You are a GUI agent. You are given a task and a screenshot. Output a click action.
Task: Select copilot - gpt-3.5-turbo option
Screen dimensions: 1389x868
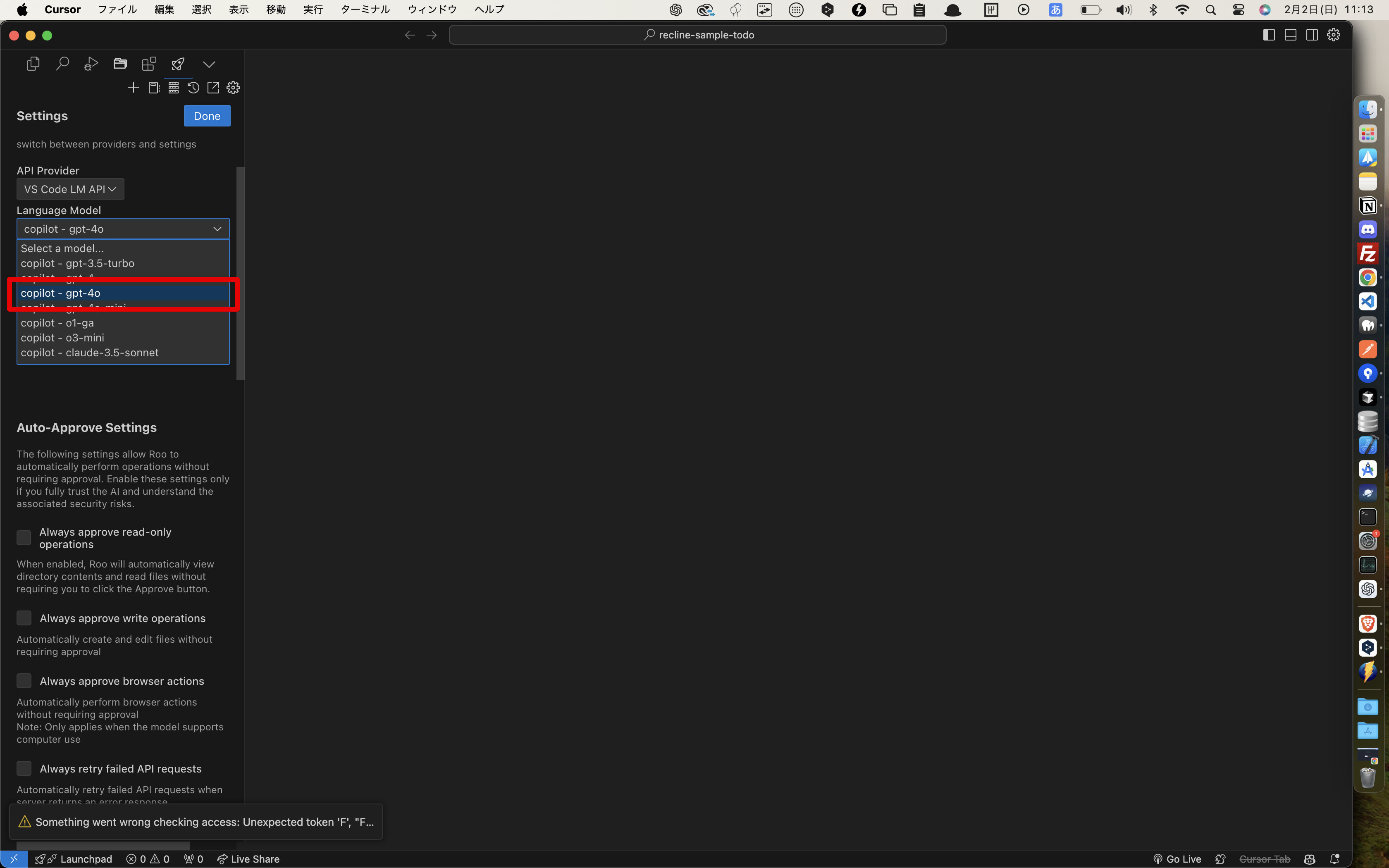[123, 263]
